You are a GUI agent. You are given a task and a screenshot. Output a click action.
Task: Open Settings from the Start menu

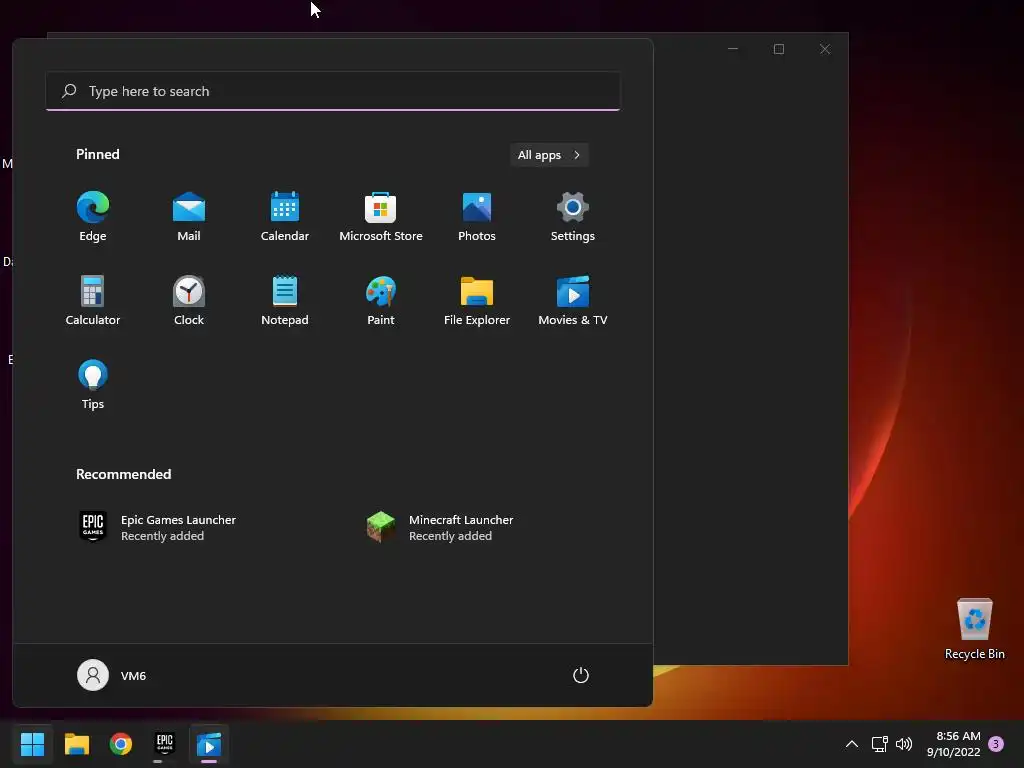(573, 217)
